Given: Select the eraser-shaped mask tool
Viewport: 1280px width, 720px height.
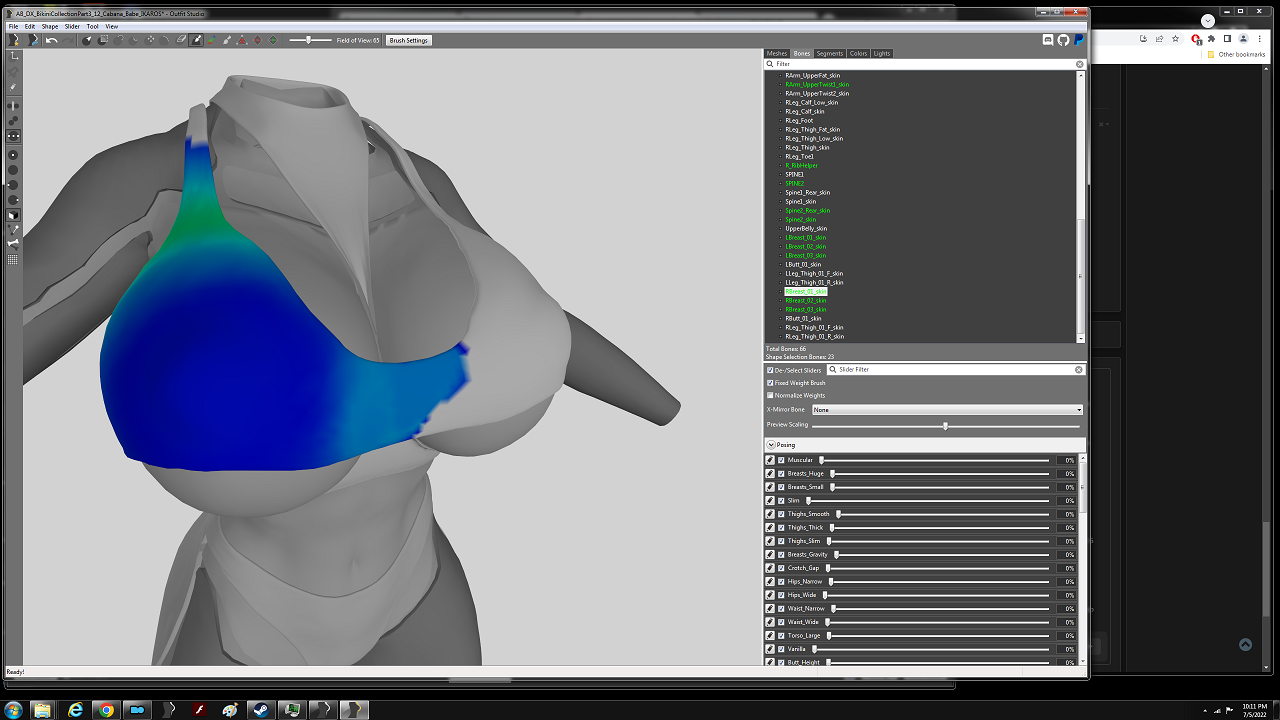Looking at the screenshot, I should pyautogui.click(x=181, y=40).
